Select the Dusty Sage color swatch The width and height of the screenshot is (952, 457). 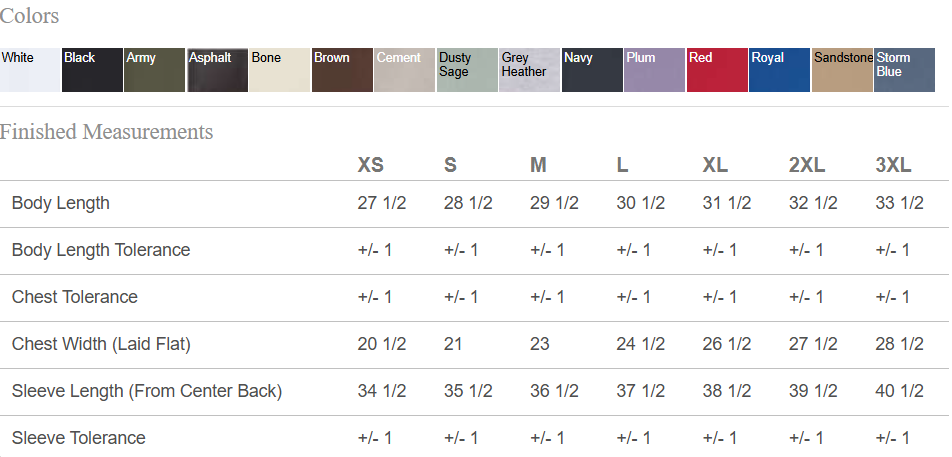467,70
